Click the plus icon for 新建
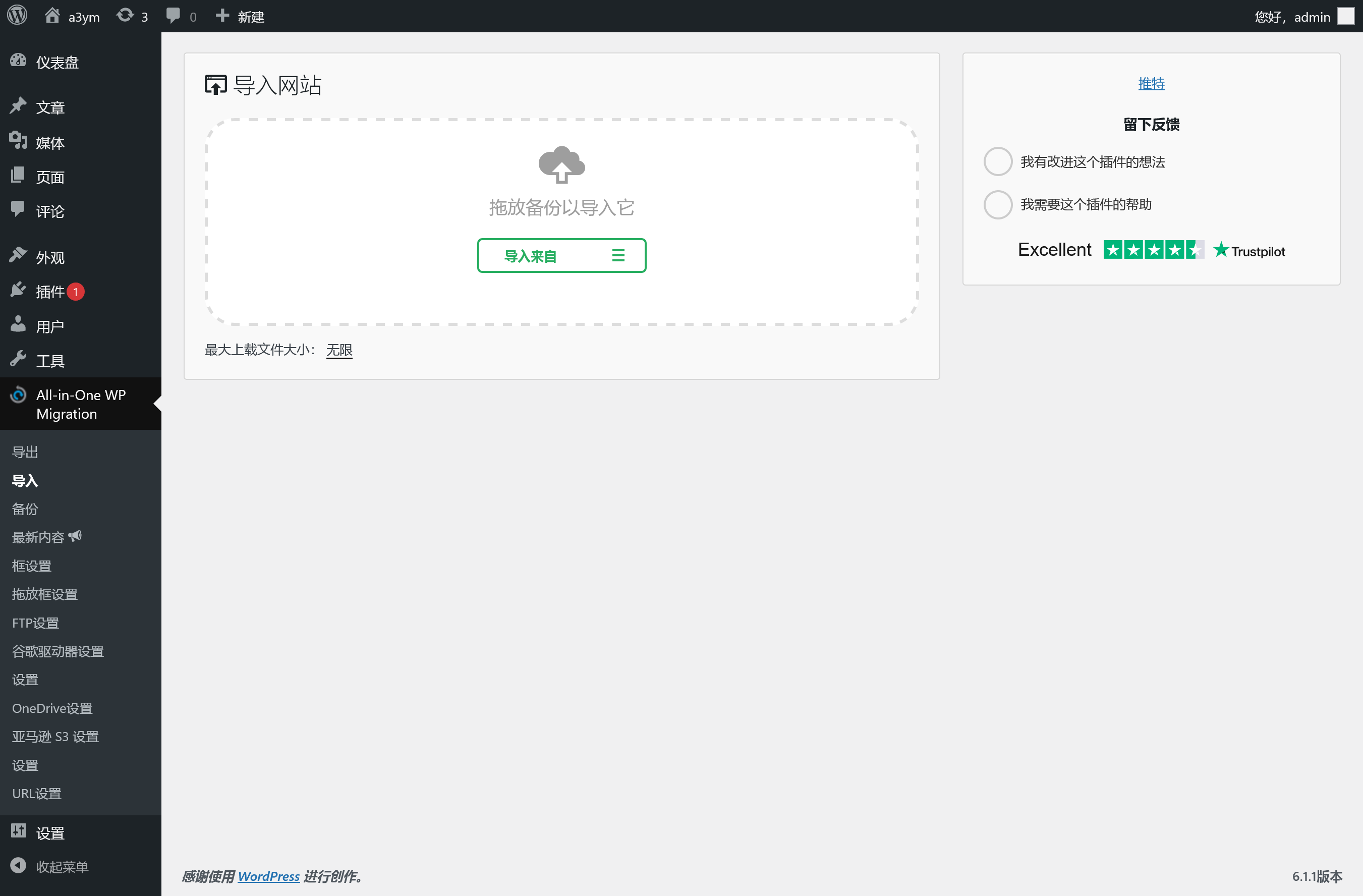Viewport: 1363px width, 896px height. click(222, 16)
